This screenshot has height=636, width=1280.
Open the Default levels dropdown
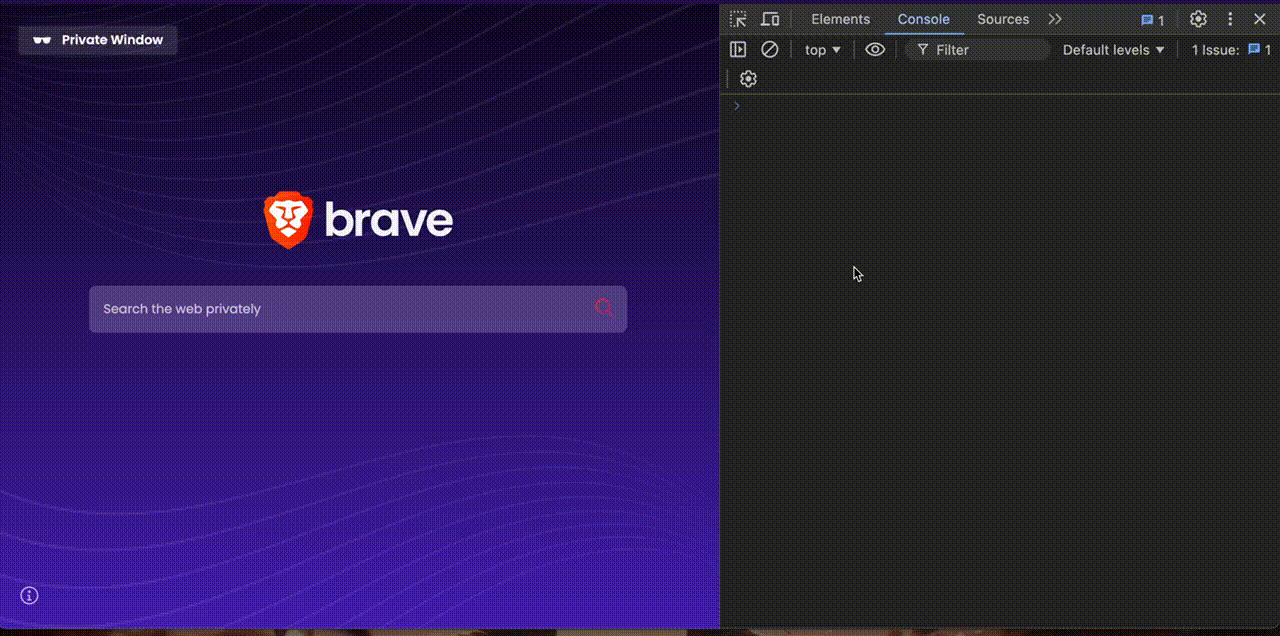click(1113, 50)
